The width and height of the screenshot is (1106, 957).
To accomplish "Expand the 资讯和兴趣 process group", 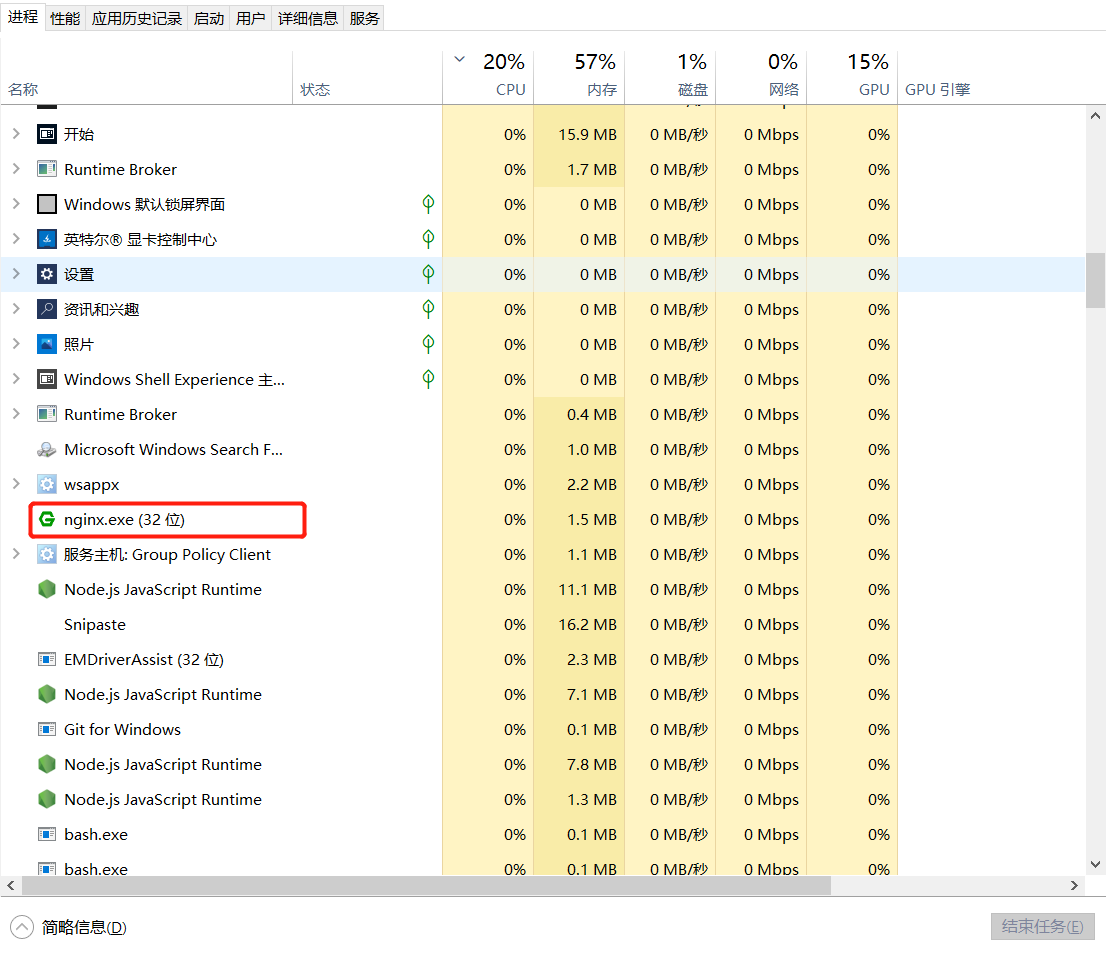I will point(16,310).
